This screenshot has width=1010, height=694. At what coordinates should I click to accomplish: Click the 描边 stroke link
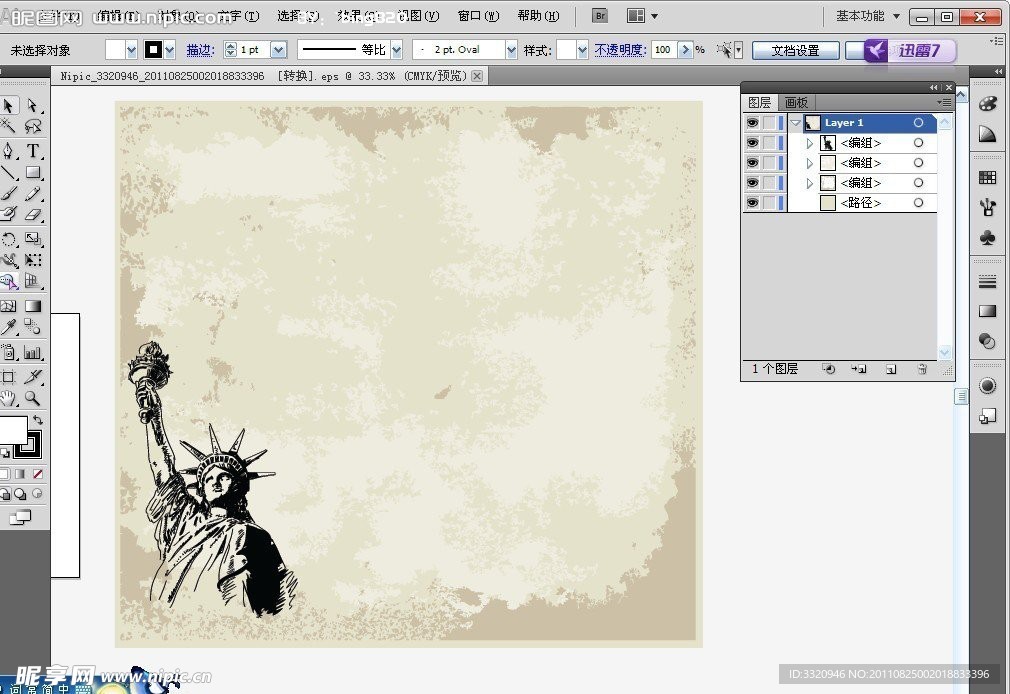pos(200,50)
